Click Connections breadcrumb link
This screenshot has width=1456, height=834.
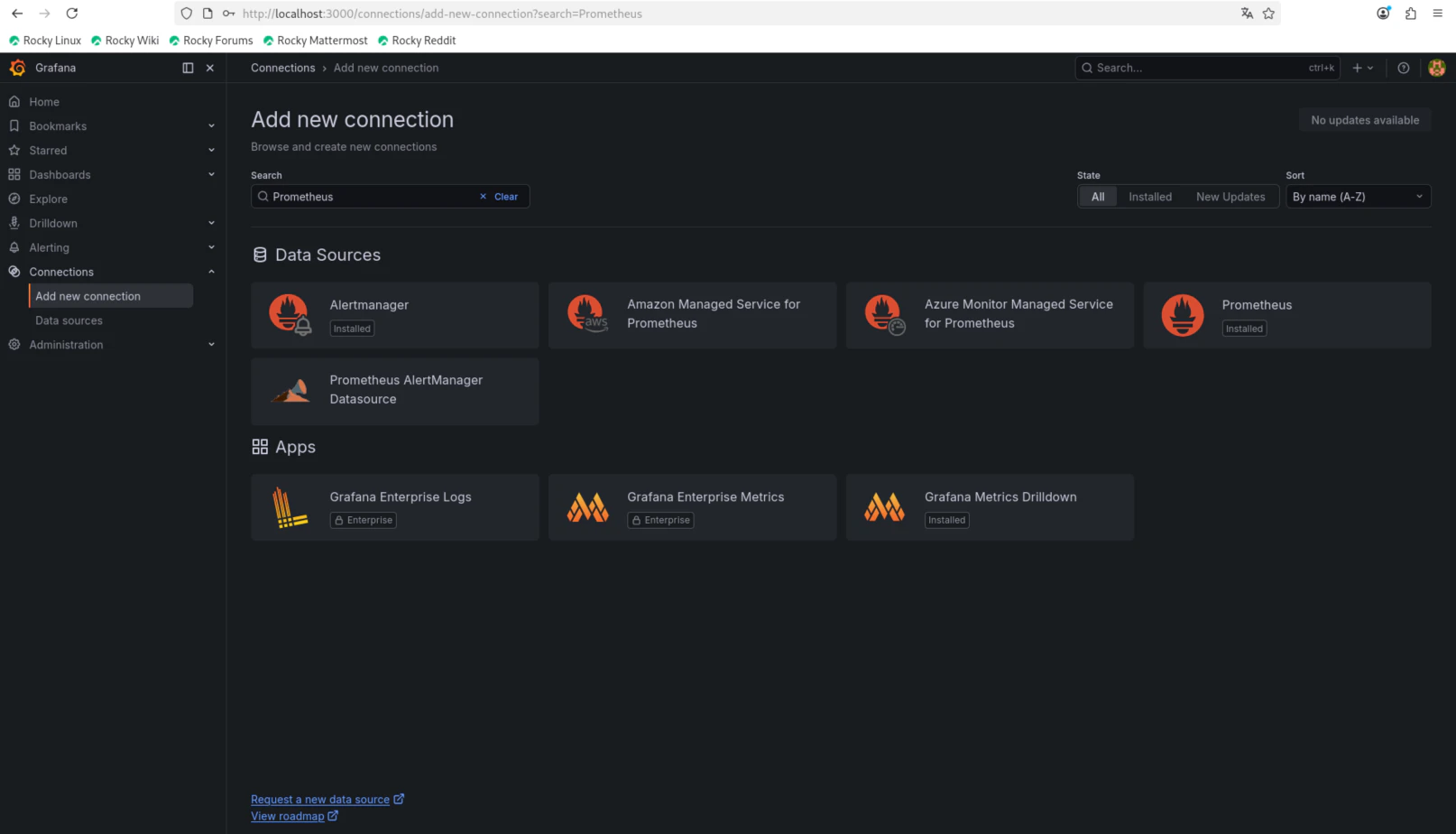coord(282,68)
